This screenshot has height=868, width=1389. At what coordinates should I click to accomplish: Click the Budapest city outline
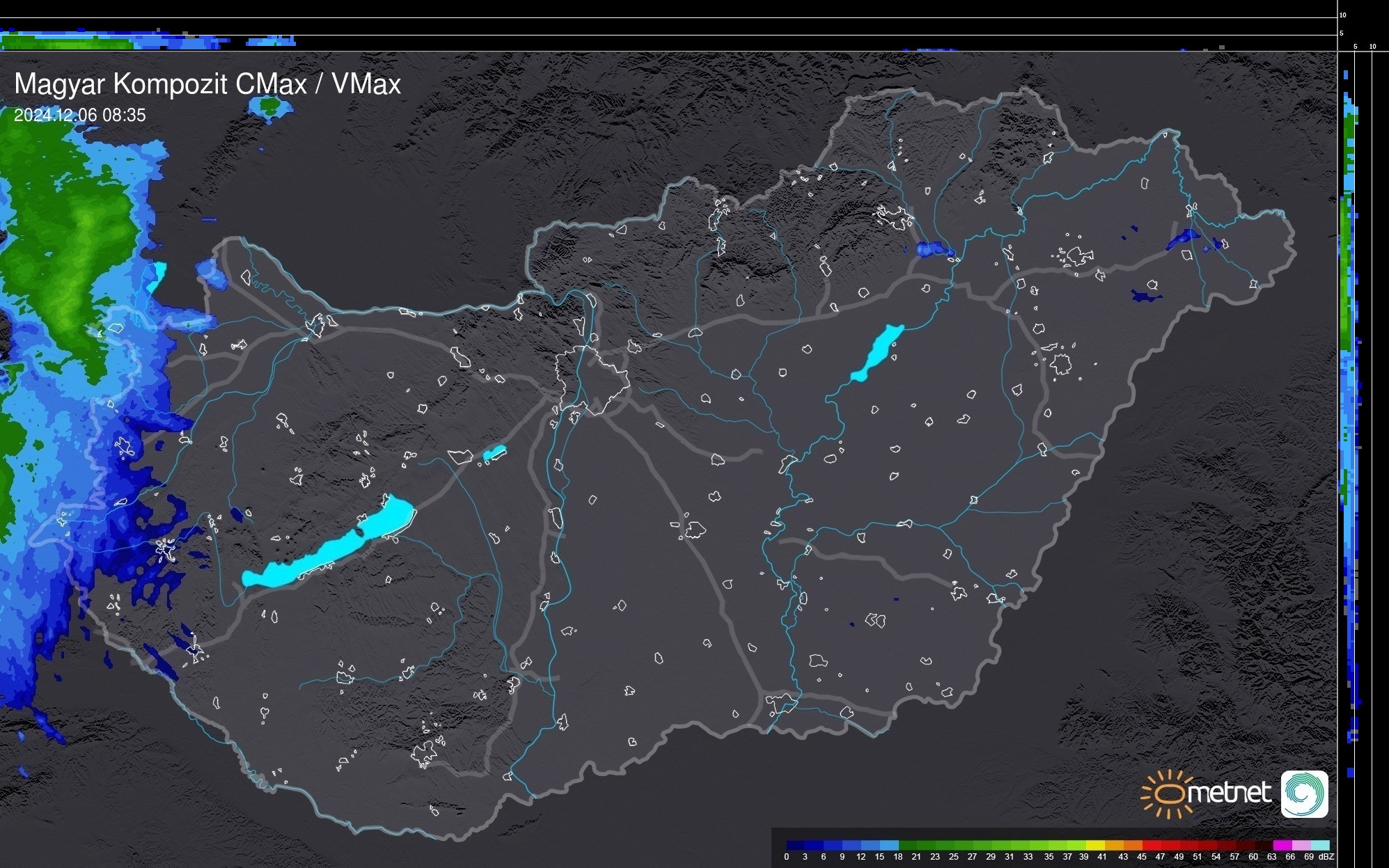tap(593, 381)
